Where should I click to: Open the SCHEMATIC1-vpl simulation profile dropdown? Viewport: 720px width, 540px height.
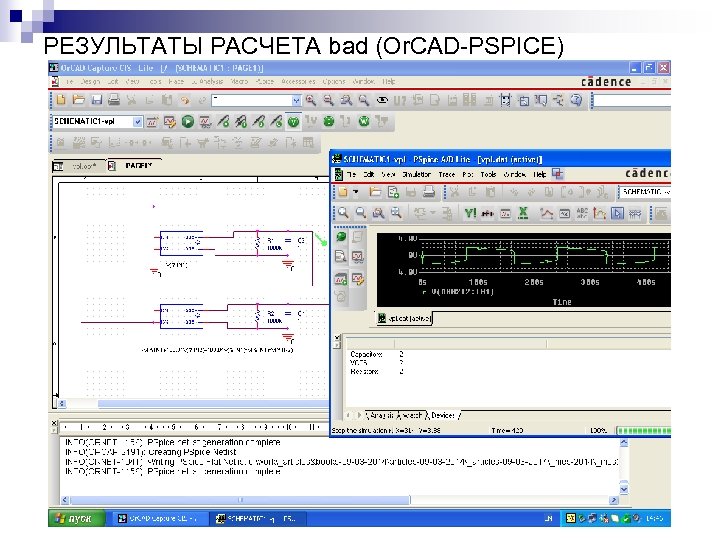coord(137,122)
